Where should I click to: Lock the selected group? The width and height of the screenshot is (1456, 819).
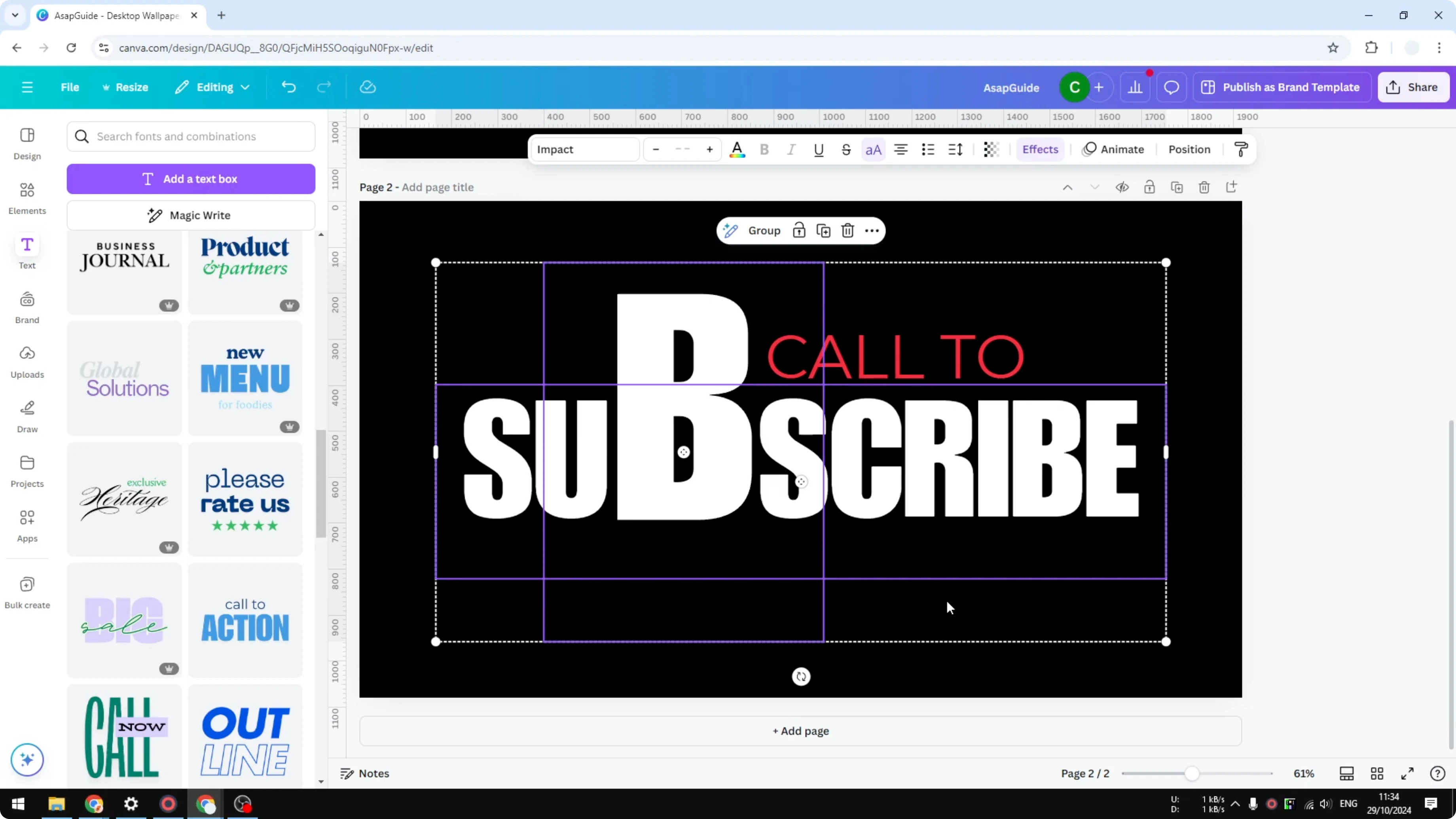click(799, 230)
